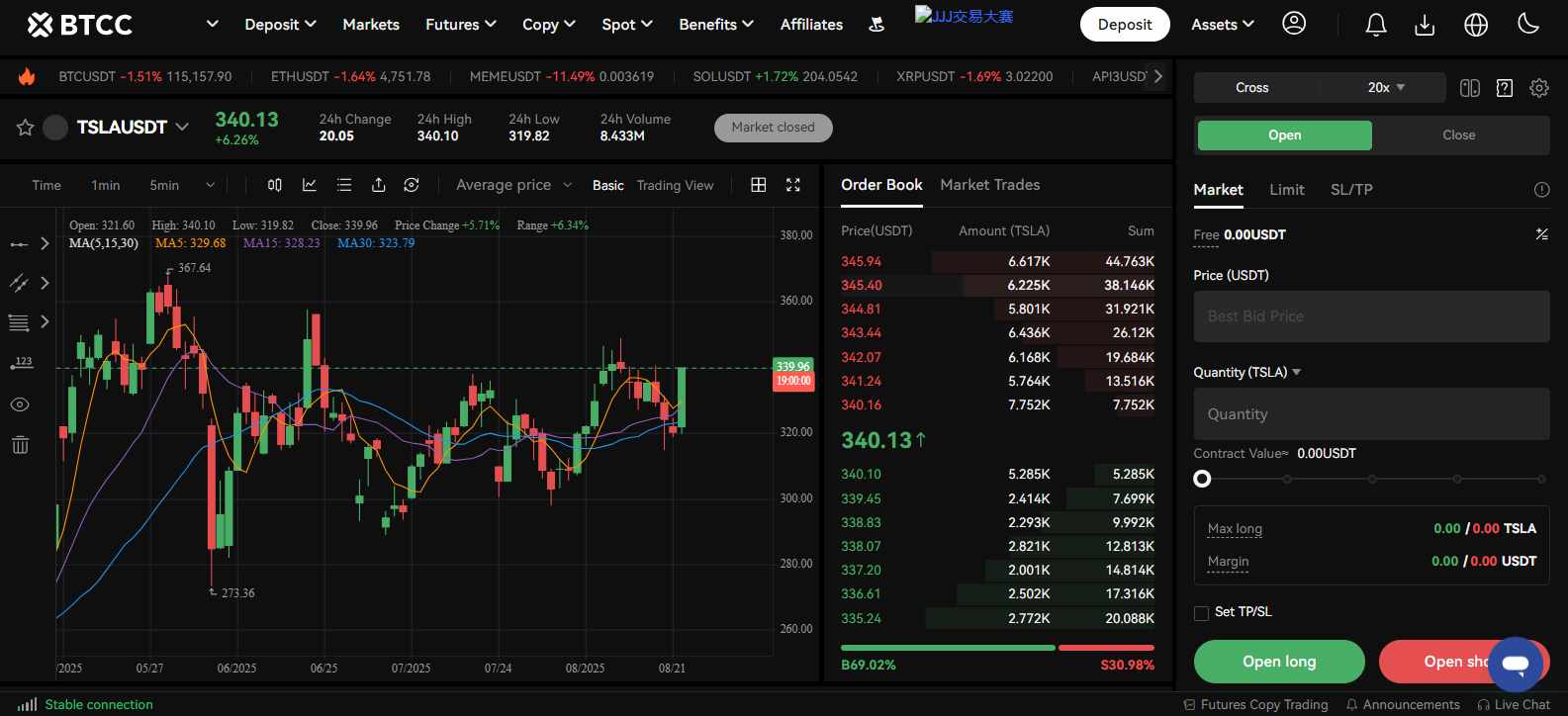Open trading settings gear icon
The width and height of the screenshot is (1568, 716).
[1538, 88]
